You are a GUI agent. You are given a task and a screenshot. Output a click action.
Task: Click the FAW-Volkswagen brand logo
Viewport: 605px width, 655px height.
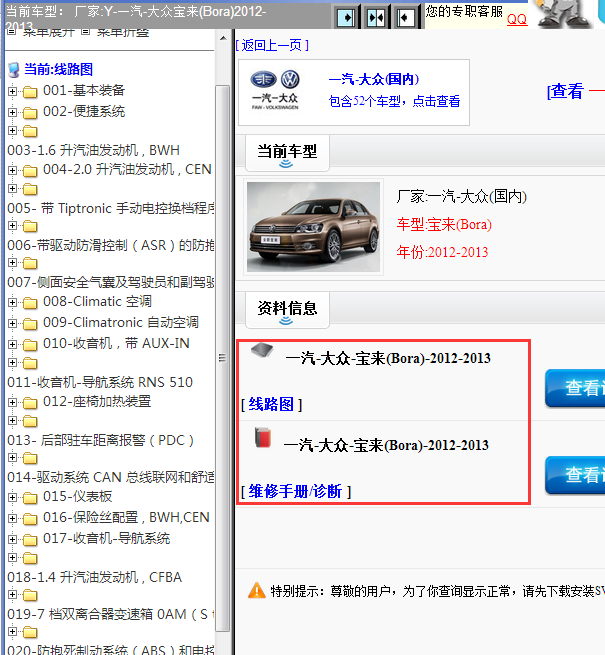[275, 90]
